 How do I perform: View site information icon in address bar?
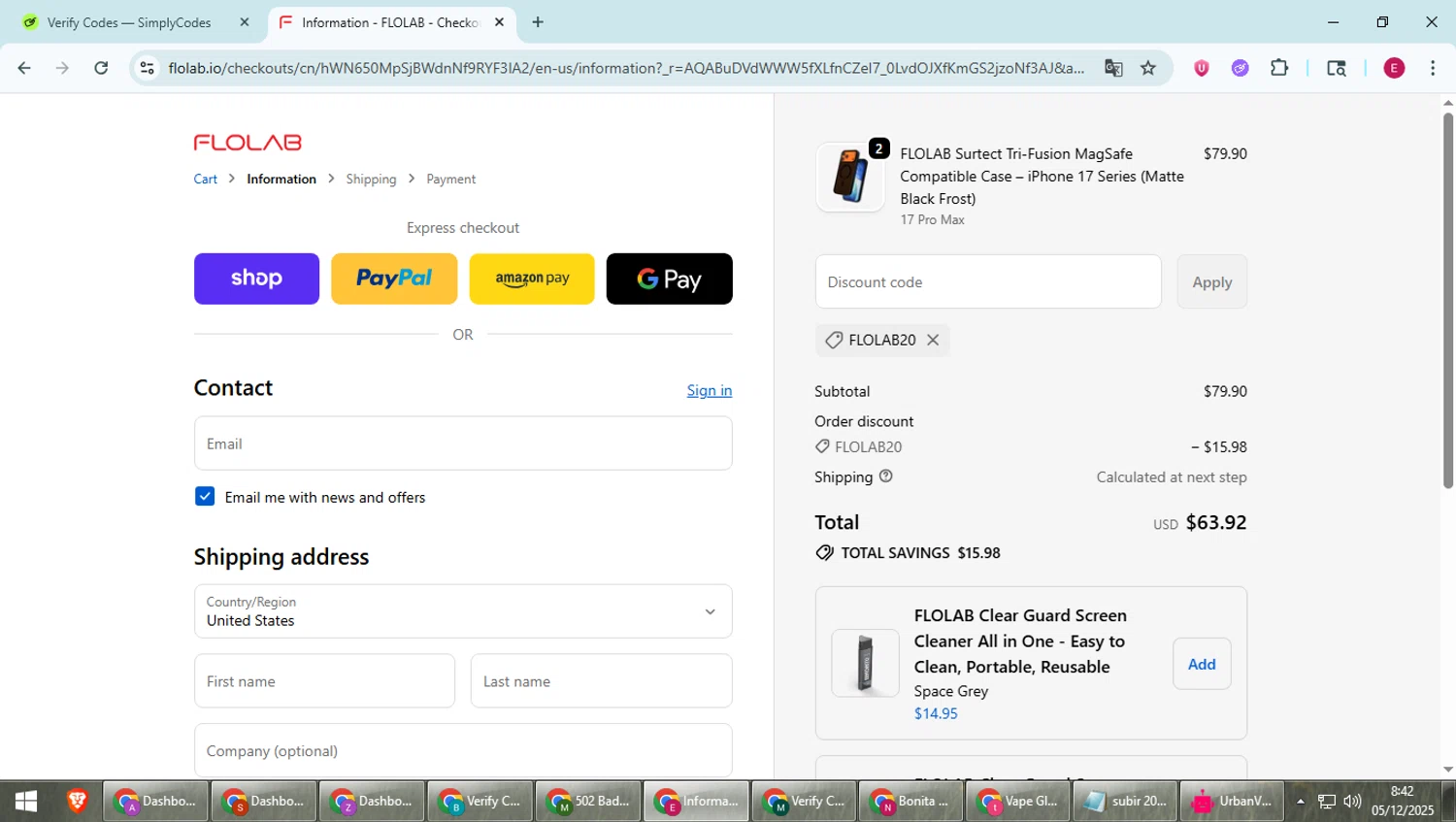(148, 68)
